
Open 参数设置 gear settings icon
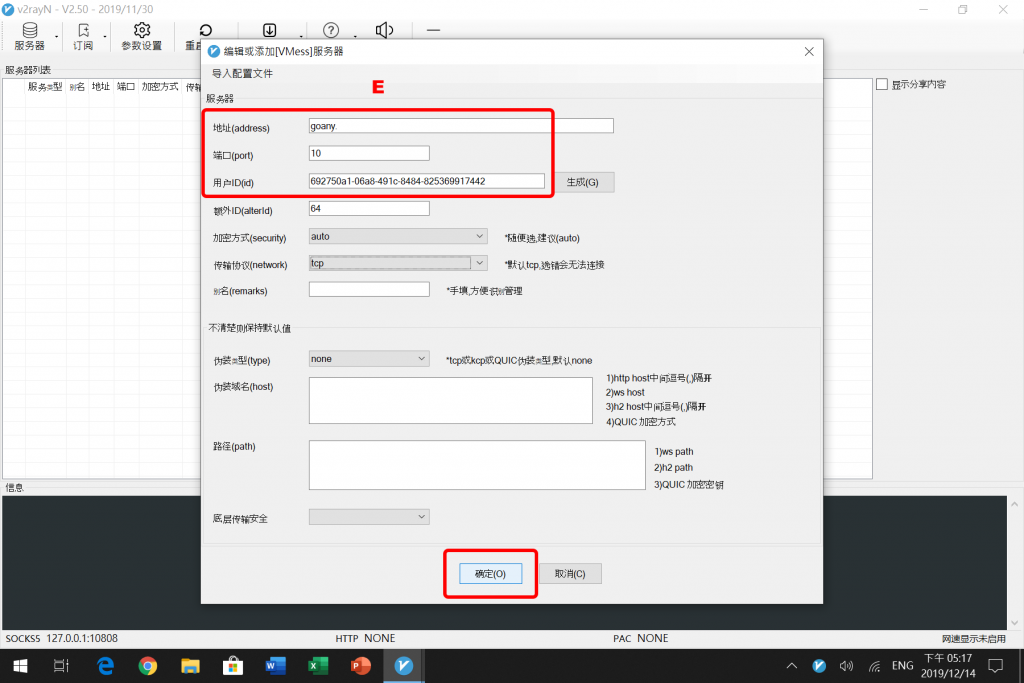[x=142, y=37]
